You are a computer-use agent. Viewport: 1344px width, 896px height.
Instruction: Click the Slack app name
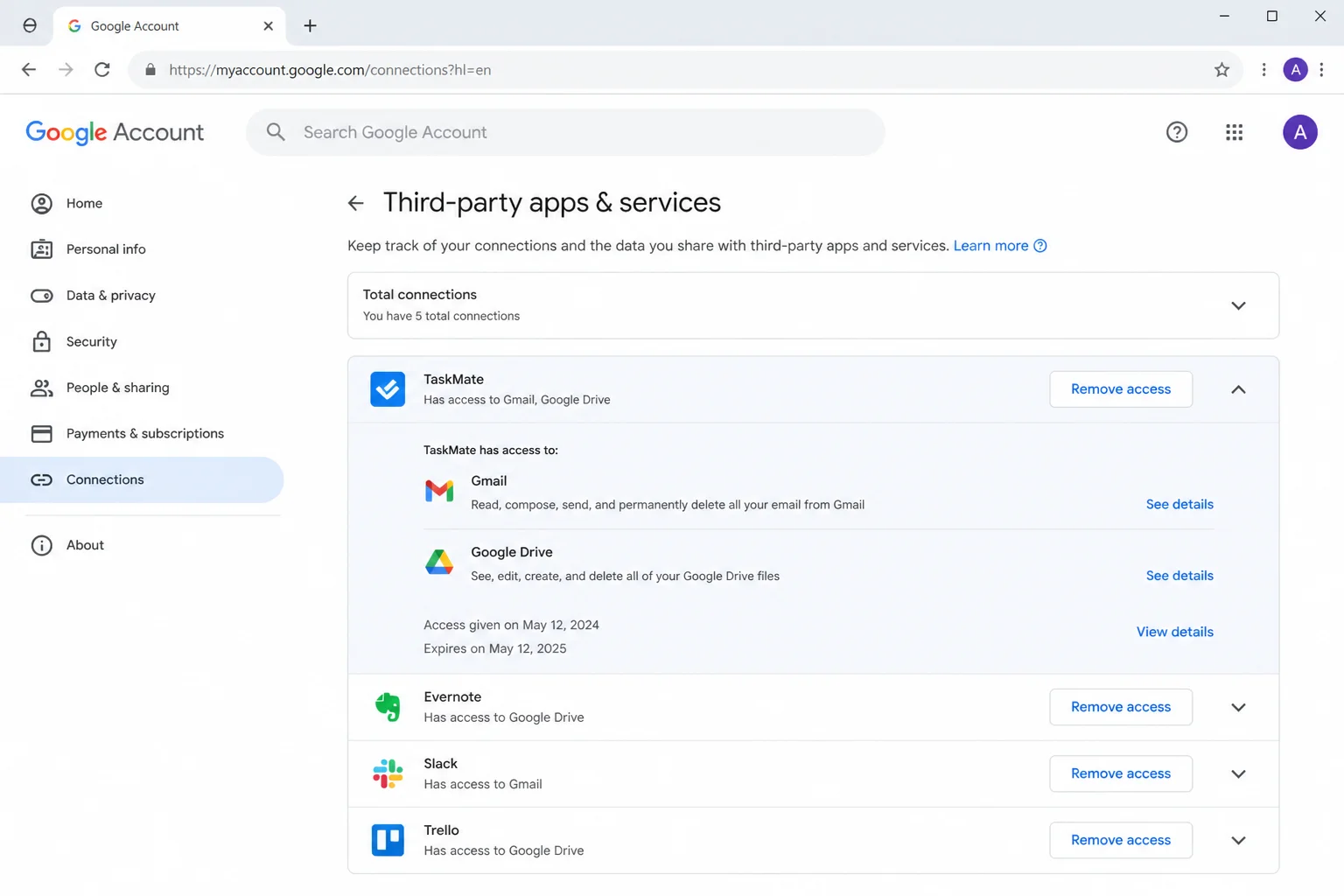pos(440,764)
